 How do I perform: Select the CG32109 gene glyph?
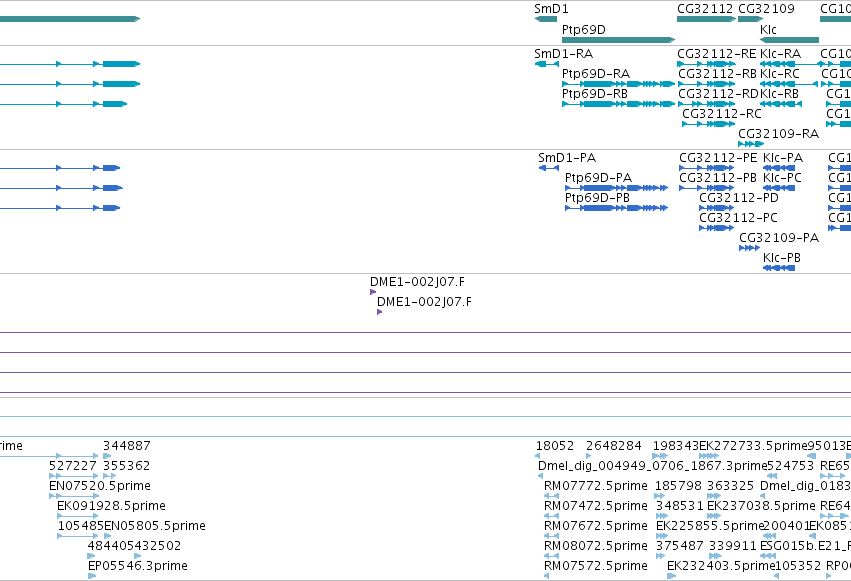(751, 19)
